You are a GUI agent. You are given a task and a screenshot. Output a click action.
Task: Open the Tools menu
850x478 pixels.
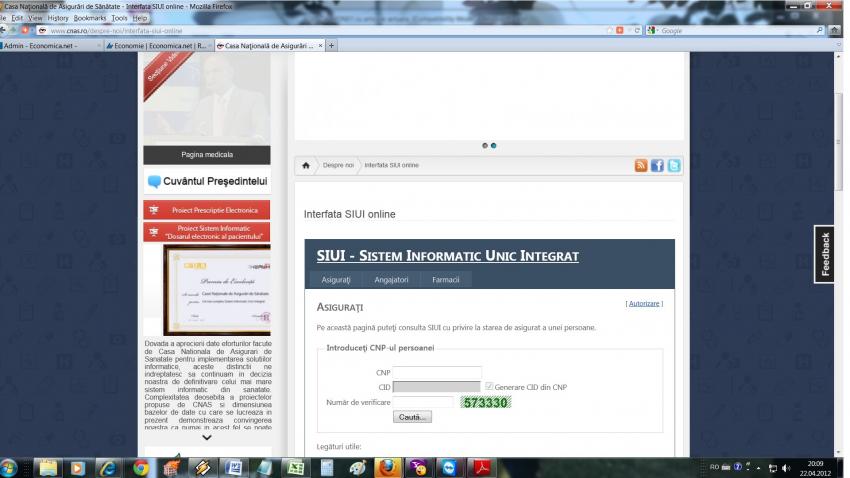(119, 18)
